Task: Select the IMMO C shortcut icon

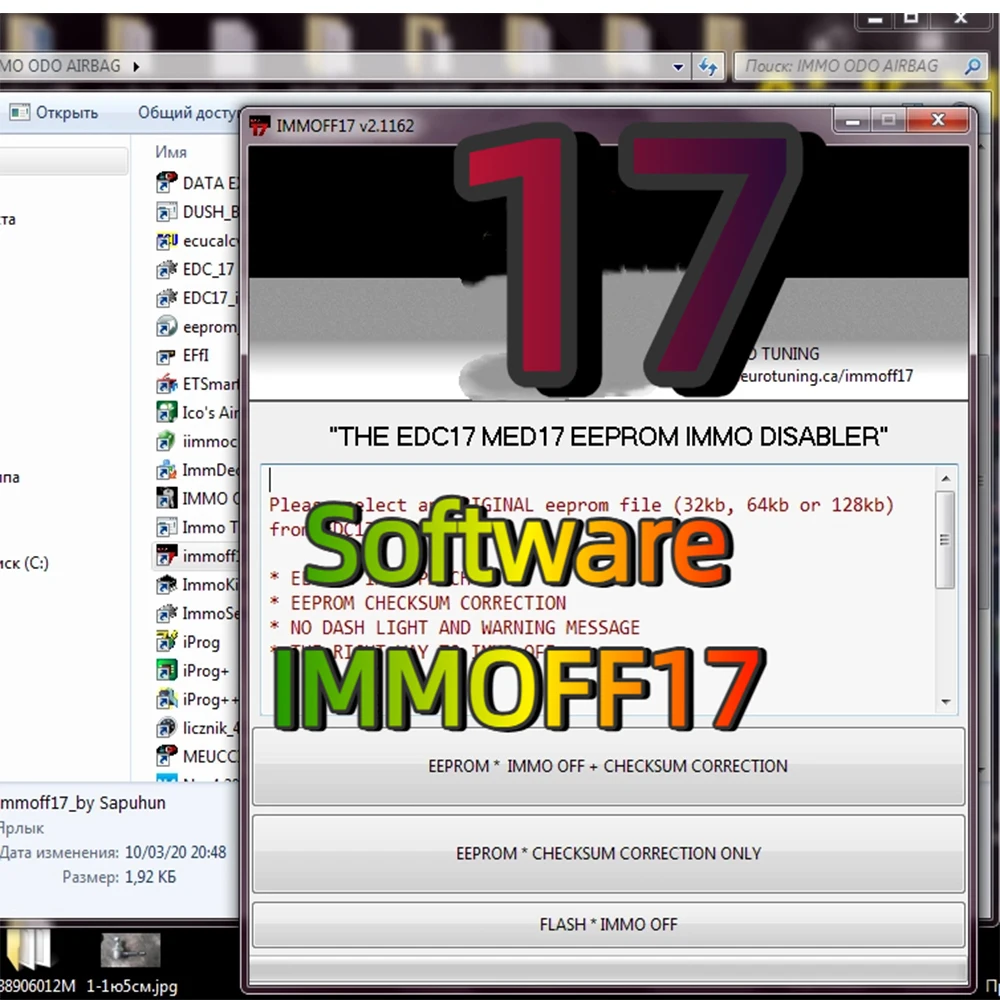Action: pos(166,498)
